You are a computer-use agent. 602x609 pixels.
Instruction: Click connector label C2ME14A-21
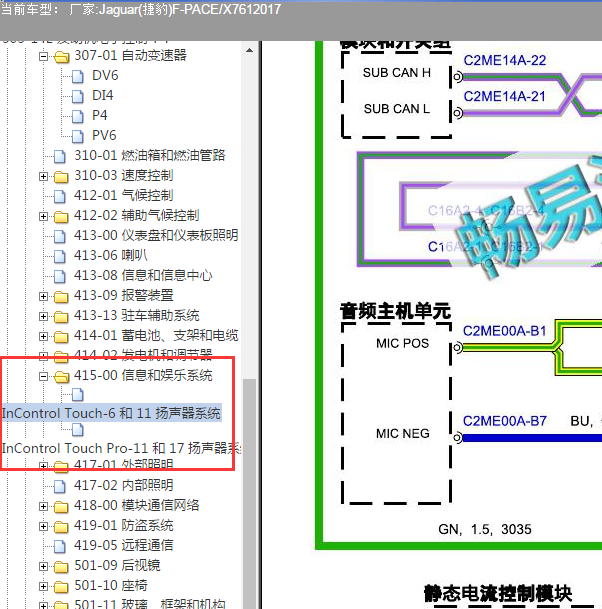coord(505,96)
